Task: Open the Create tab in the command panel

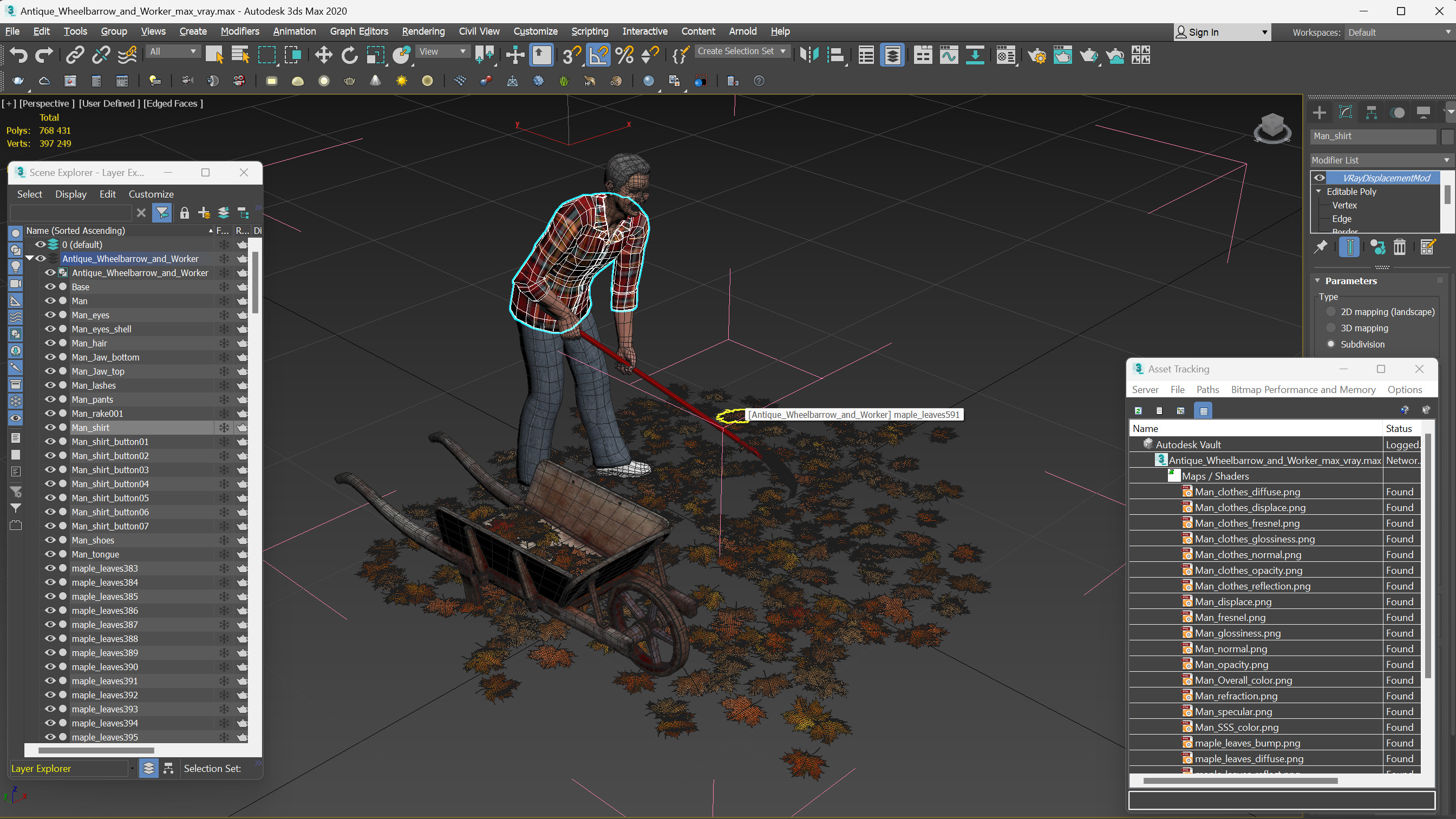Action: pos(1319,113)
